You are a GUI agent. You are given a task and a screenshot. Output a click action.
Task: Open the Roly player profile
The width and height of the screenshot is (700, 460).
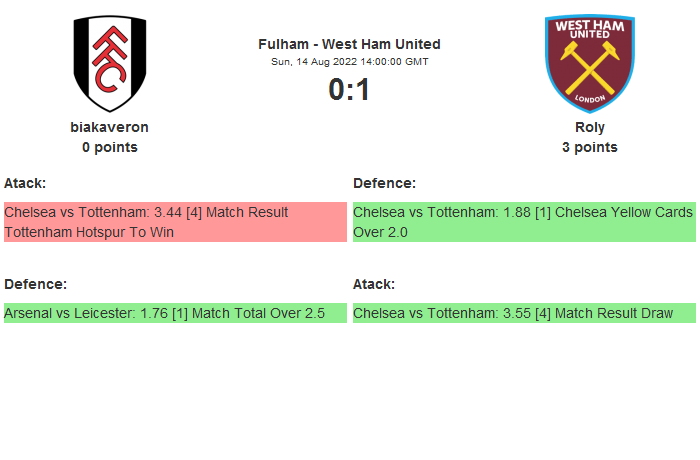click(x=590, y=127)
